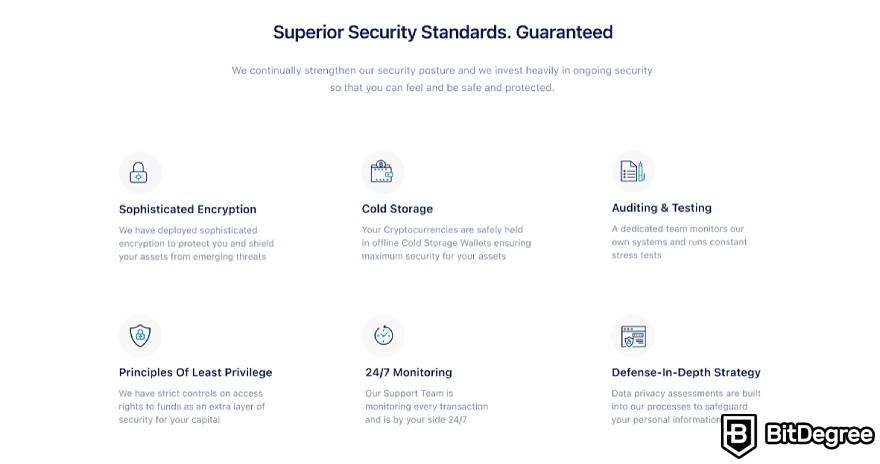The width and height of the screenshot is (880, 464).
Task: Click the padlock Sophisticated Encryption icon
Action: tap(139, 172)
